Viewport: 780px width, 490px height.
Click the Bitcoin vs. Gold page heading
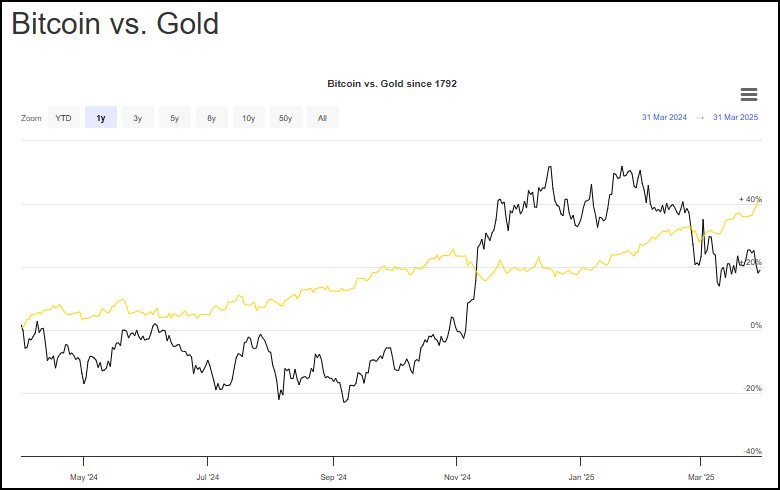pos(115,24)
